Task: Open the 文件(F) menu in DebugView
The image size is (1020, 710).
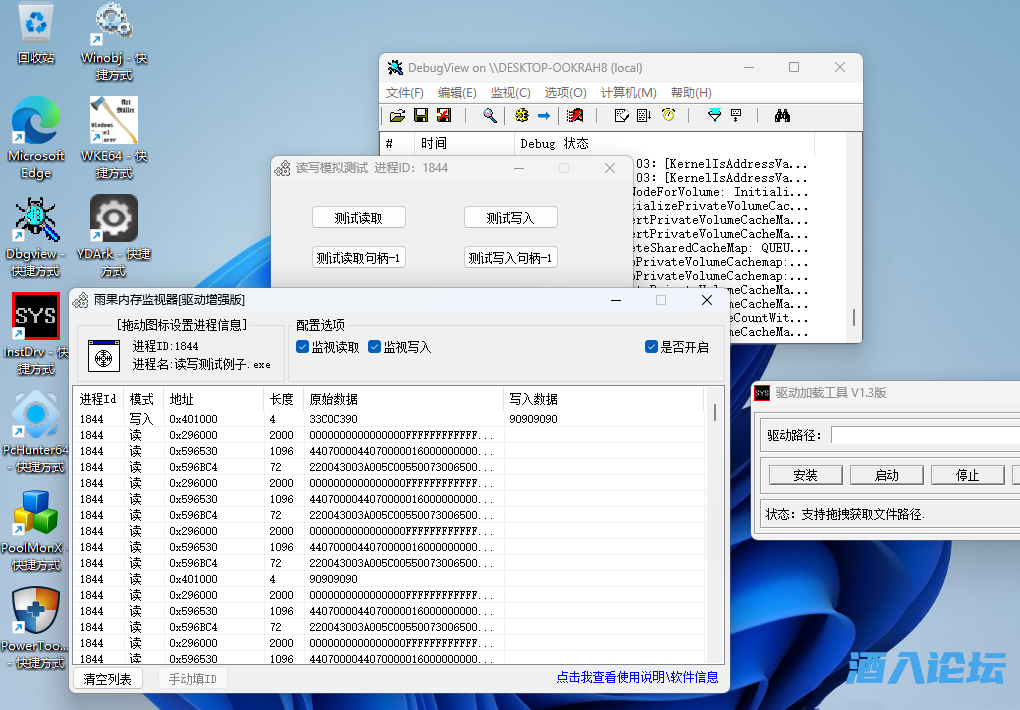Action: pyautogui.click(x=405, y=92)
